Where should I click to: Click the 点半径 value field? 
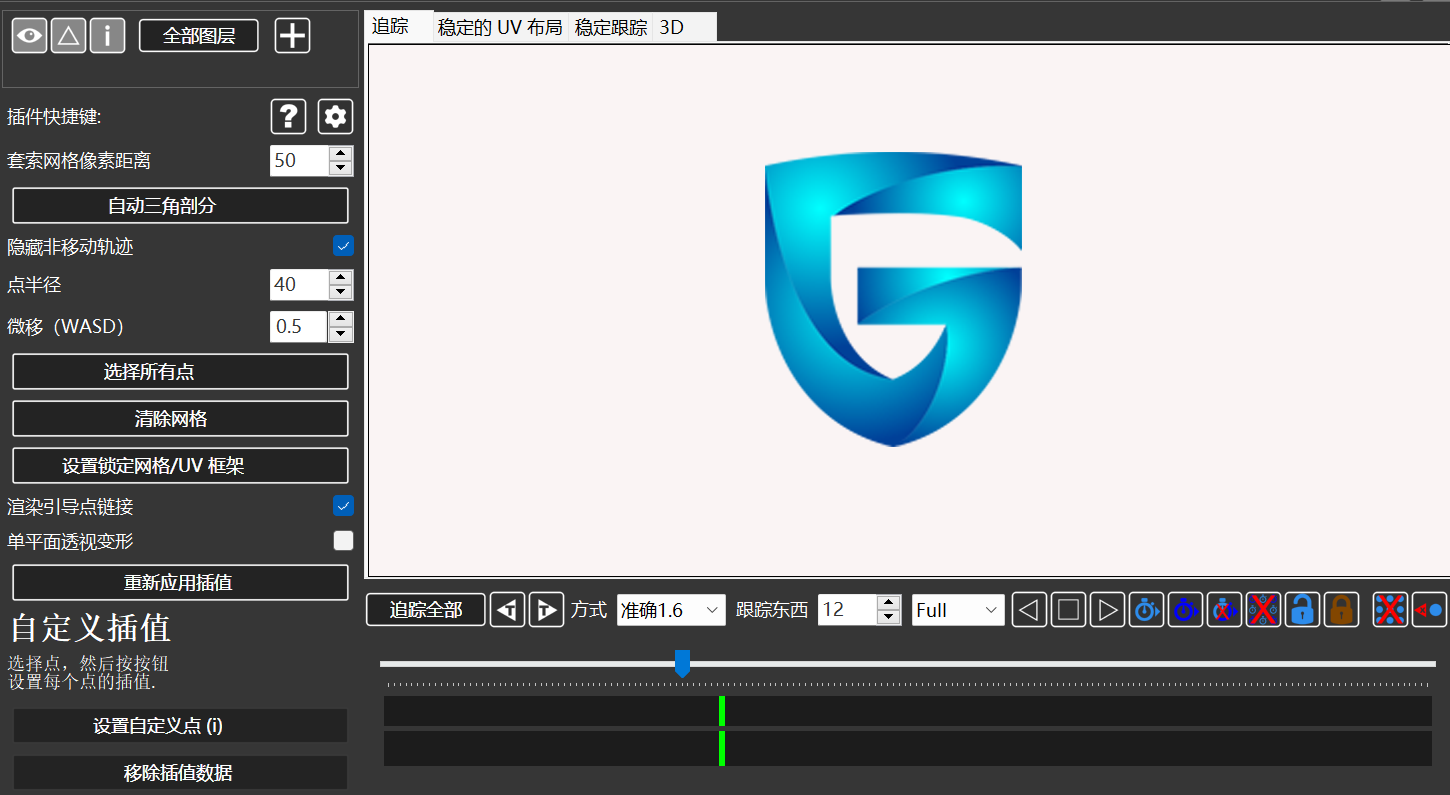point(299,285)
